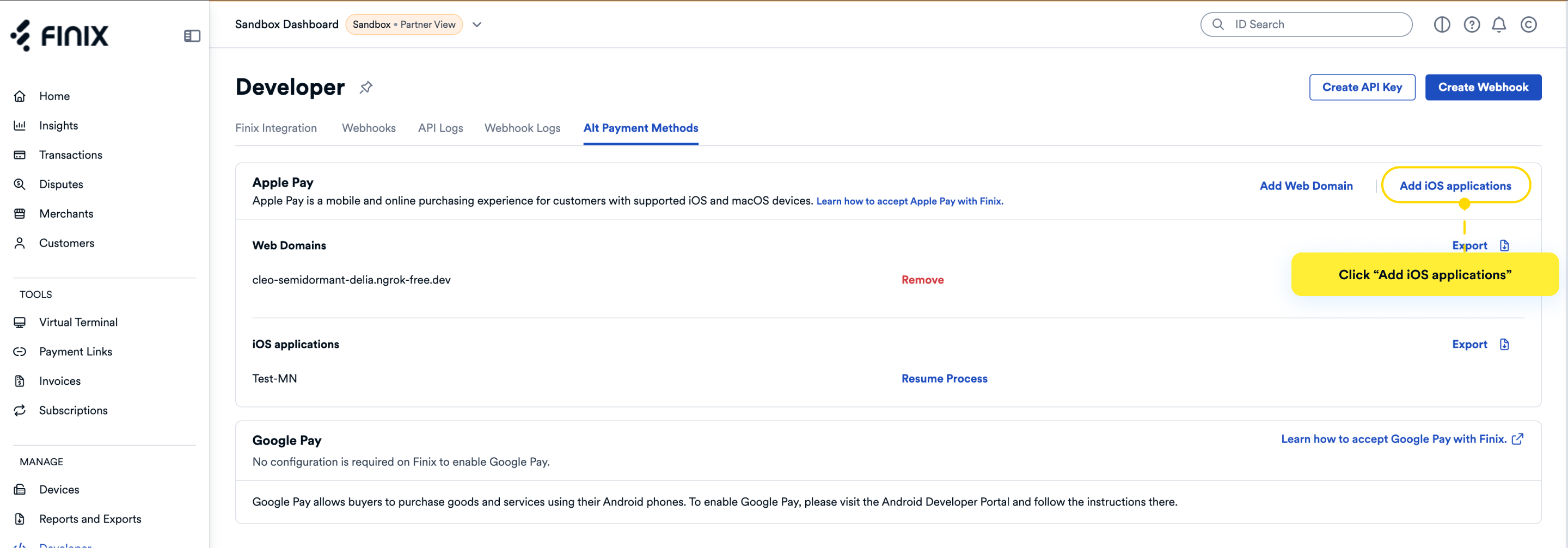Screen dimensions: 1568x548
Task: Open Virtual Terminal in the sidebar
Action: (x=78, y=322)
